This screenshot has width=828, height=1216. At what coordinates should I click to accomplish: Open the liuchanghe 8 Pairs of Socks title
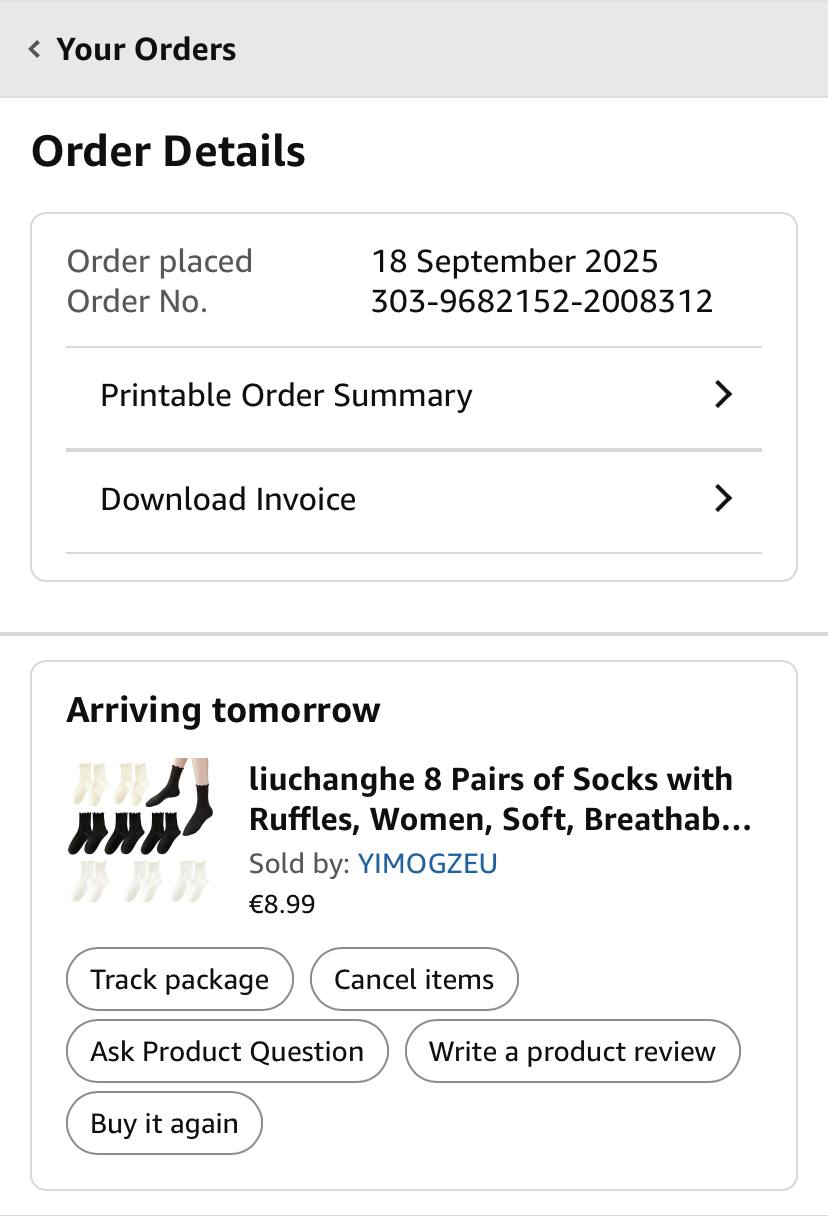(499, 799)
